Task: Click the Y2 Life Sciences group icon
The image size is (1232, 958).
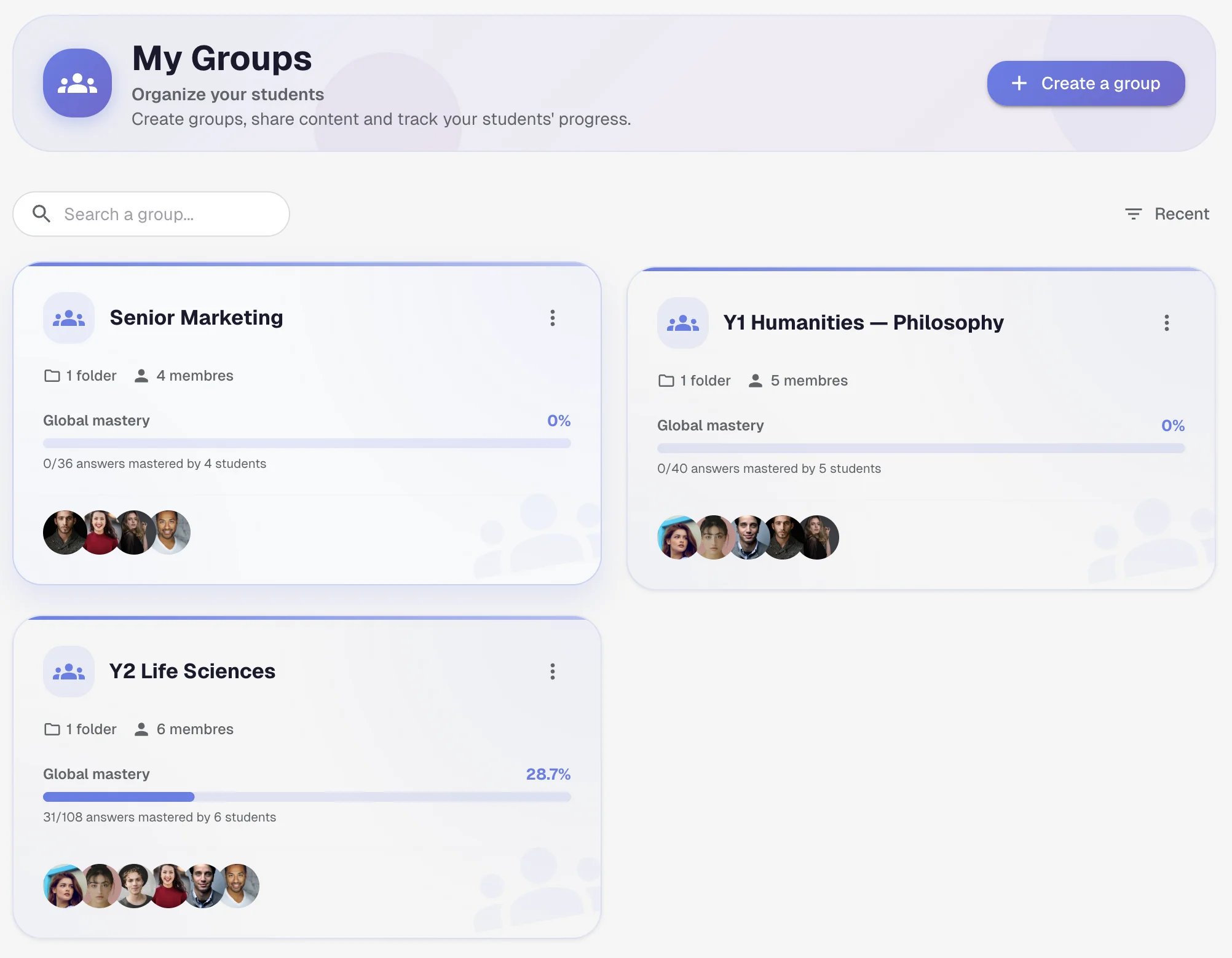Action: (68, 671)
